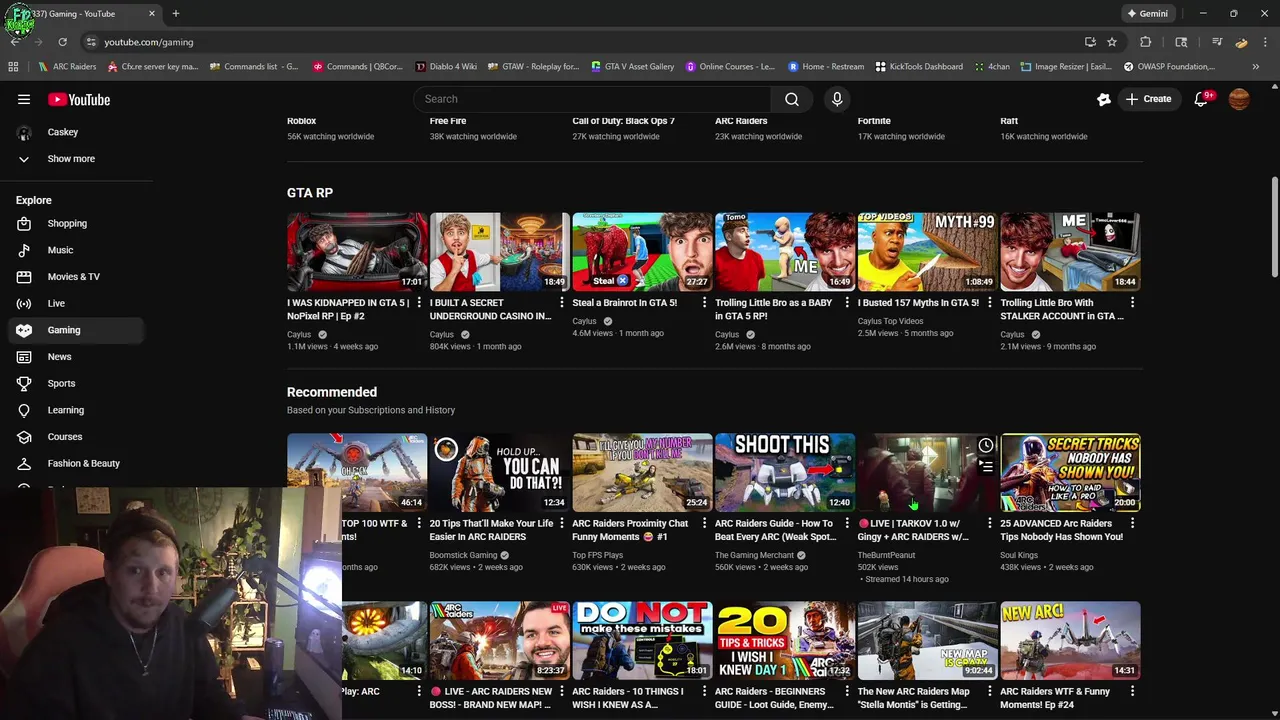Click the YouTube logo
1280x720 pixels.
[79, 99]
